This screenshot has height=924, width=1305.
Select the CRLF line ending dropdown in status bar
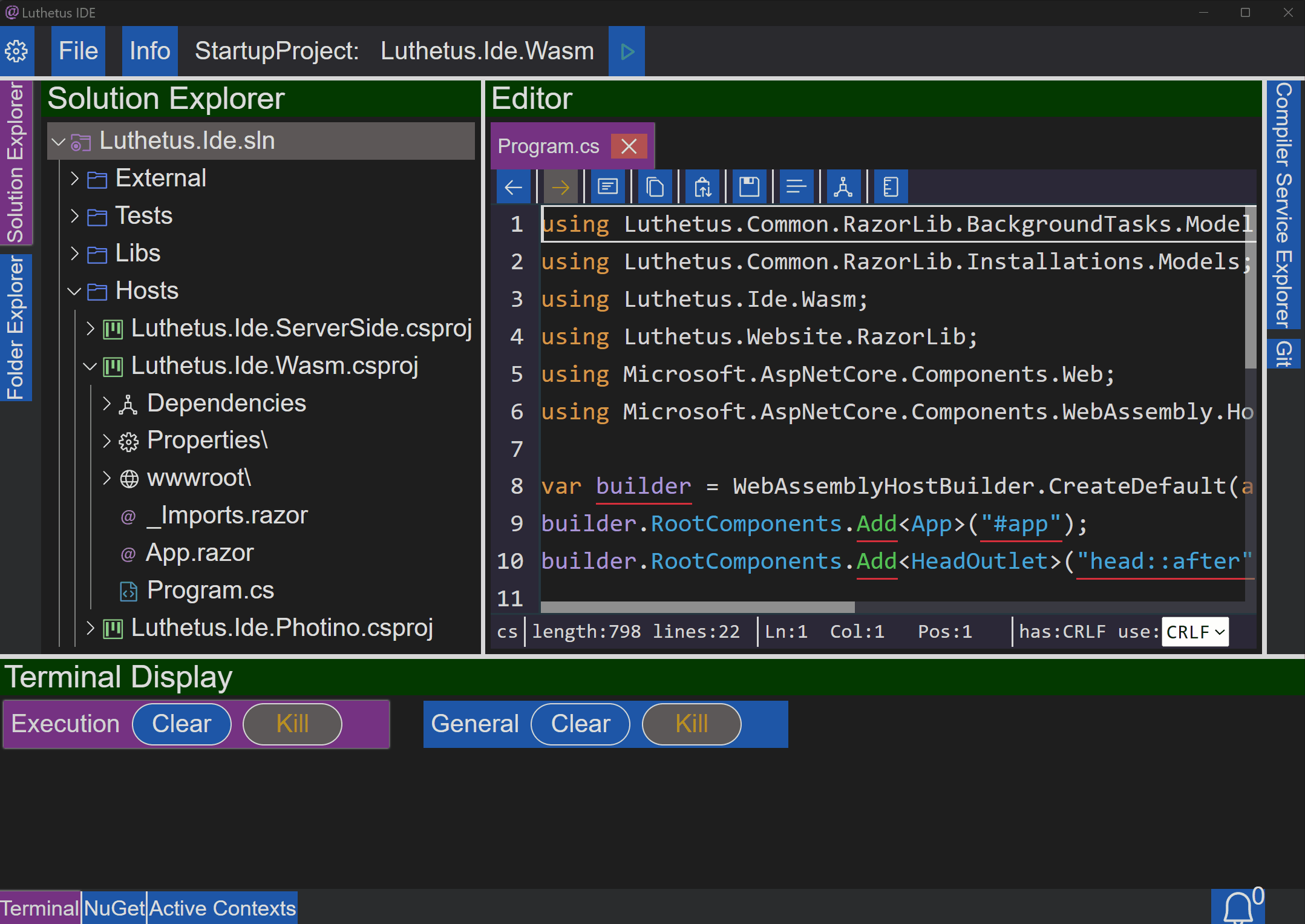[x=1196, y=631]
